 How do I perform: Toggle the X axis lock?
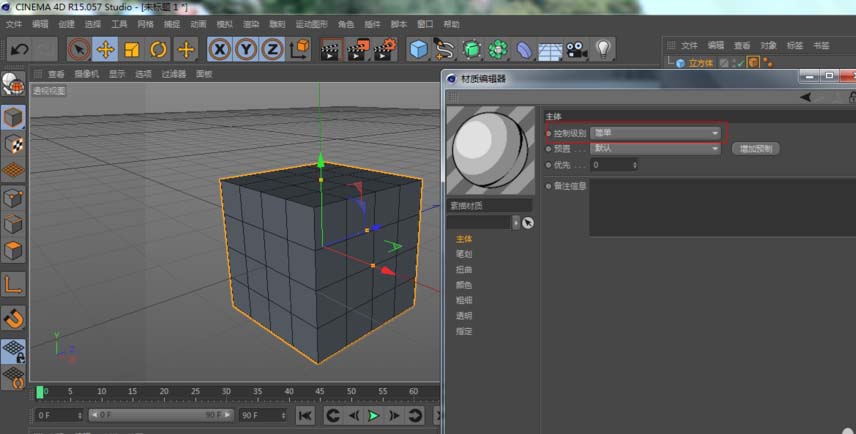(x=220, y=49)
